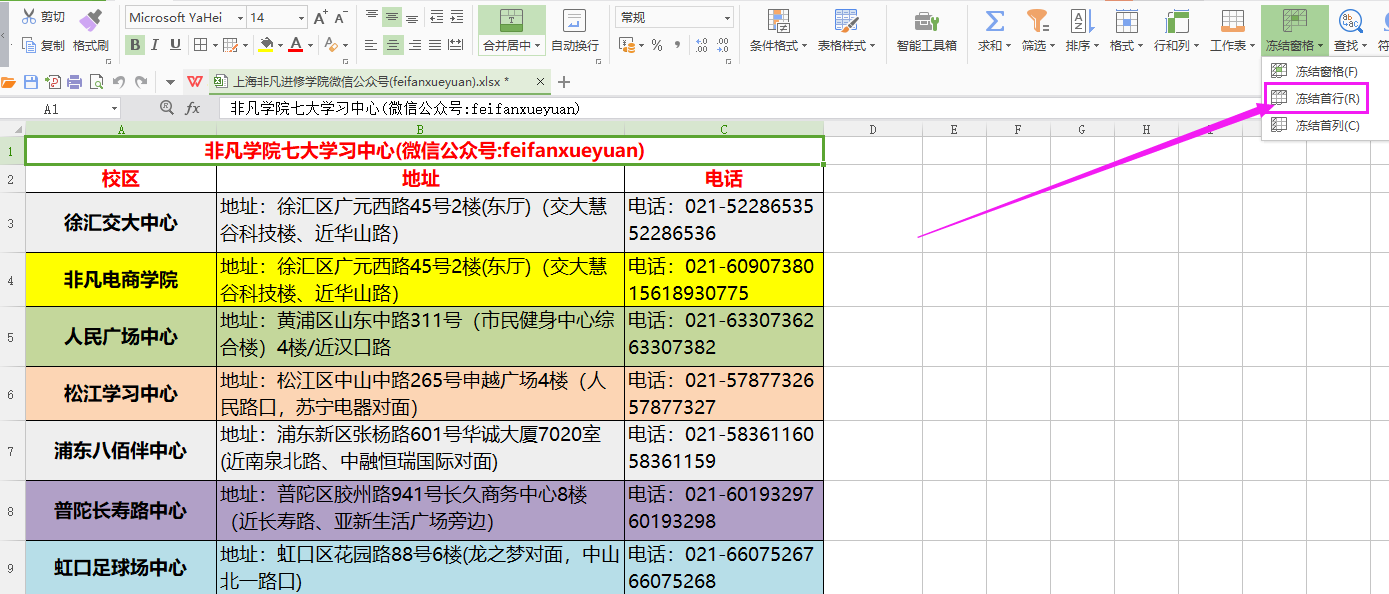Click the insert function fx button
The height and width of the screenshot is (594, 1389).
pos(193,108)
